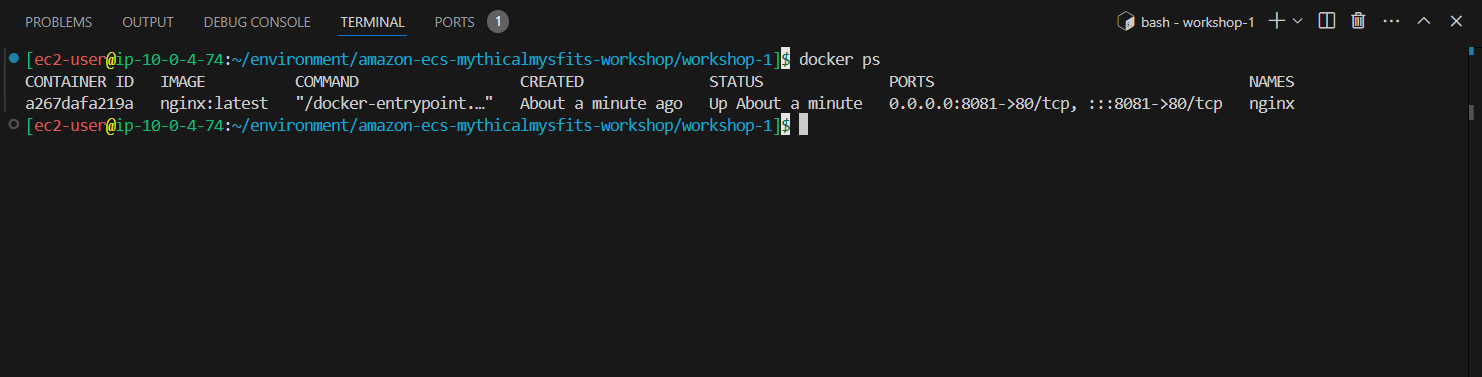The width and height of the screenshot is (1482, 377).
Task: Click the bash terminal cube icon
Action: coord(1125,21)
